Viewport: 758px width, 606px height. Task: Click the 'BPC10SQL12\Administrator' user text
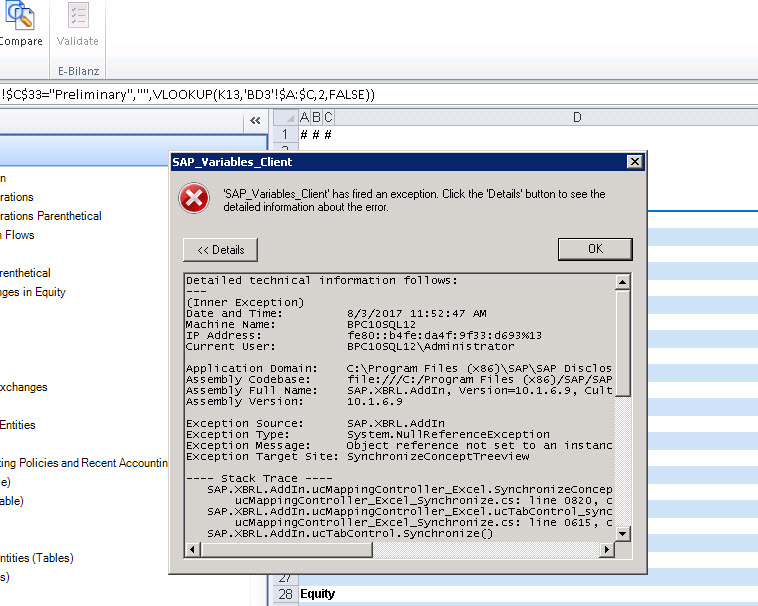pyautogui.click(x=431, y=346)
